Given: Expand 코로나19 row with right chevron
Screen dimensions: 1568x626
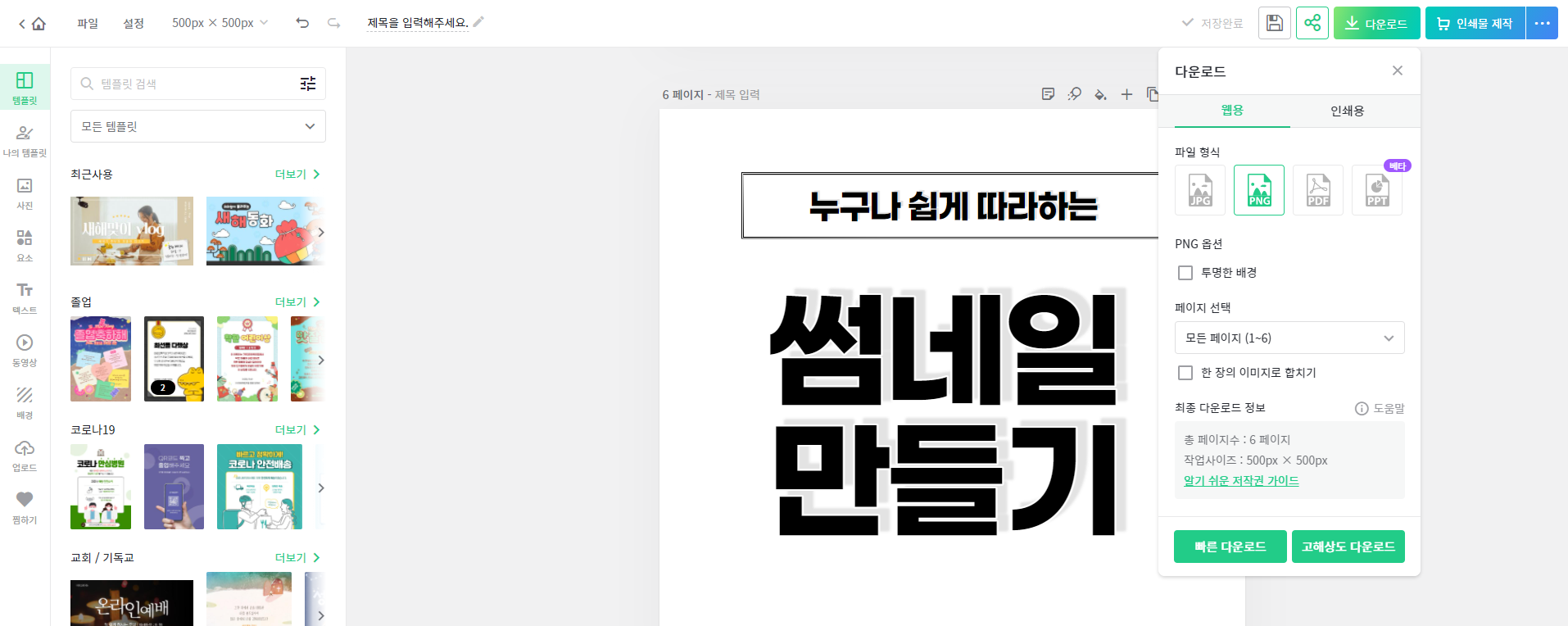Looking at the screenshot, I should (320, 488).
